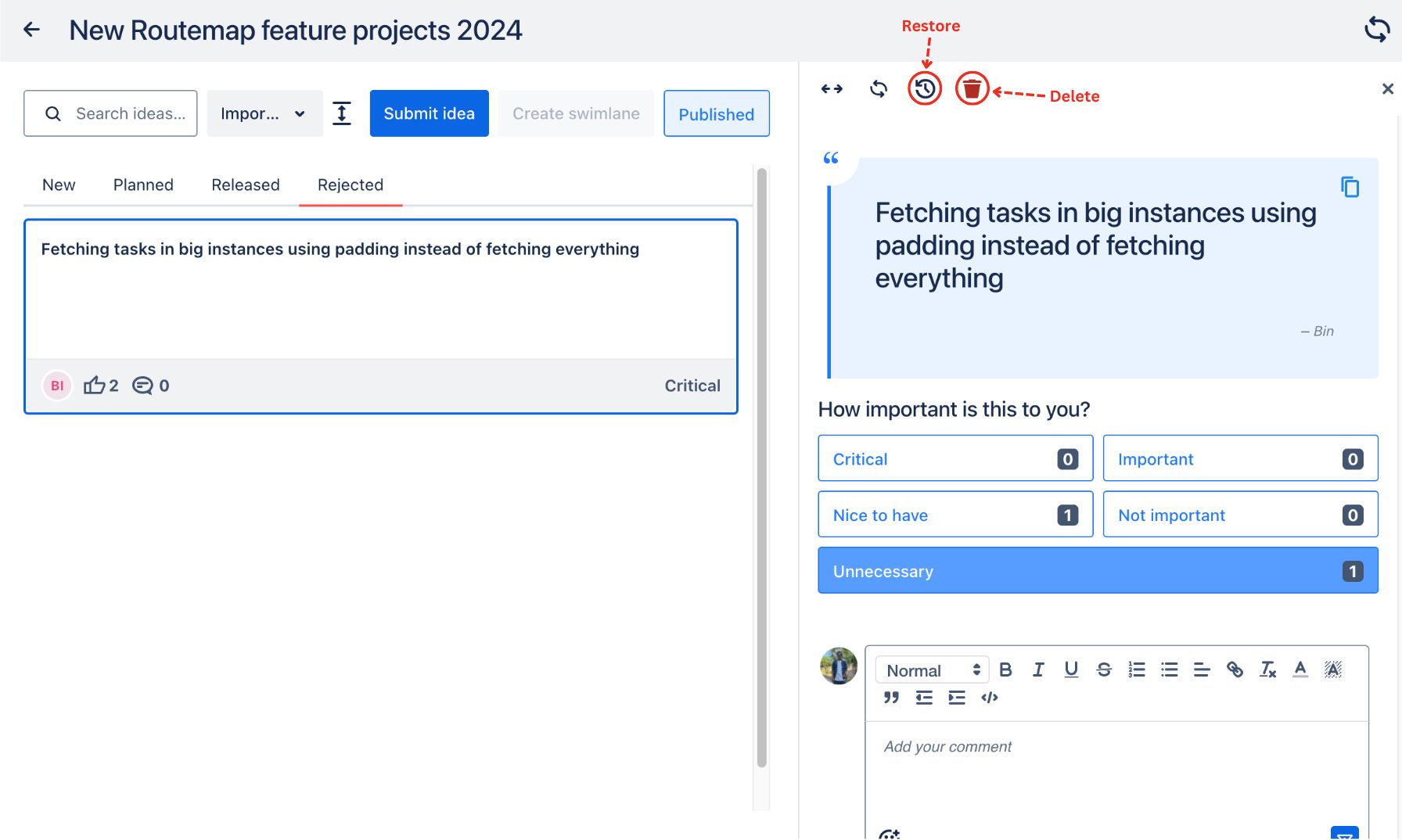Add a code block to the comment
1402x840 pixels.
(x=990, y=698)
